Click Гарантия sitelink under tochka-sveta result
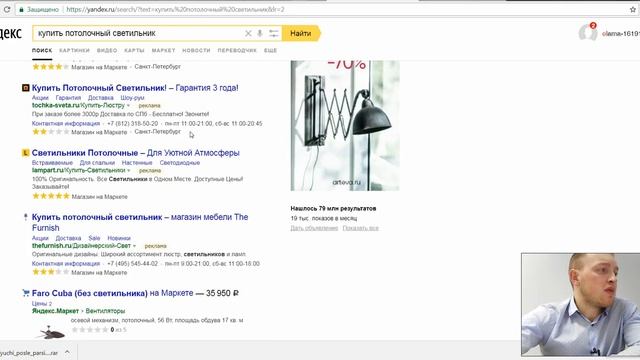The height and width of the screenshot is (360, 640). click(x=68, y=98)
